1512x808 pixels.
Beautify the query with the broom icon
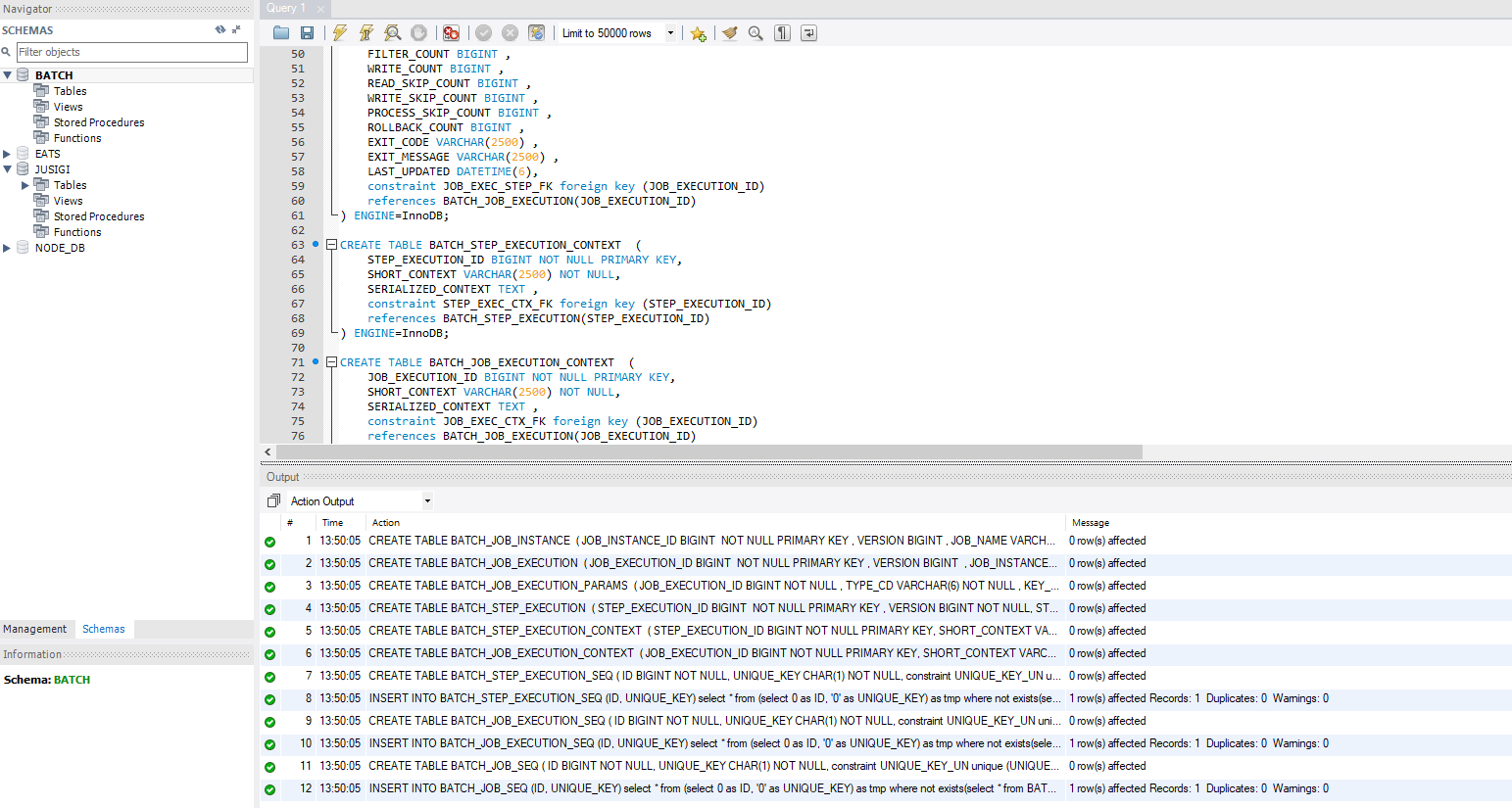click(x=730, y=33)
